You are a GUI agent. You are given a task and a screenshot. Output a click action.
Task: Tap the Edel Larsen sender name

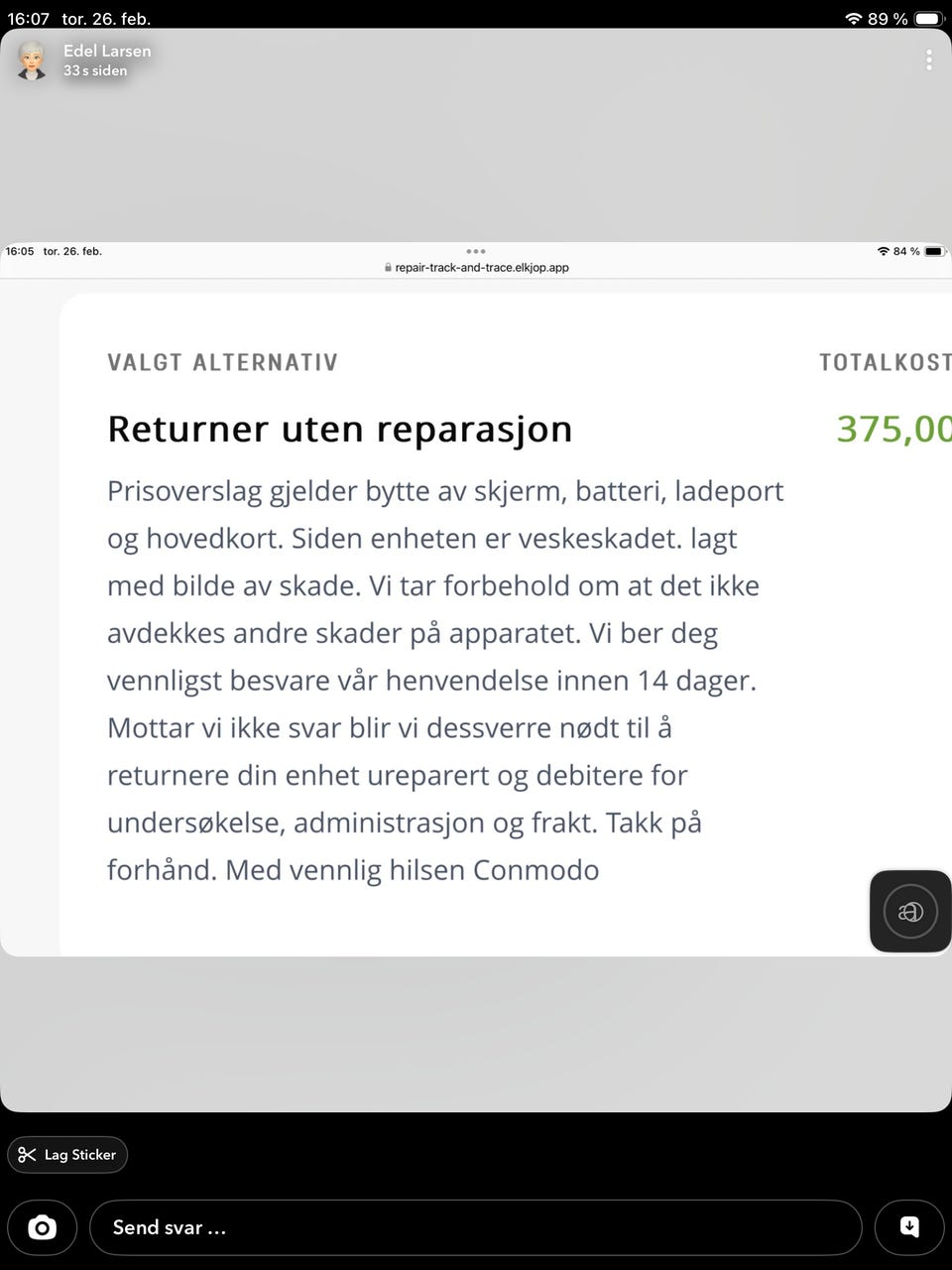(107, 51)
